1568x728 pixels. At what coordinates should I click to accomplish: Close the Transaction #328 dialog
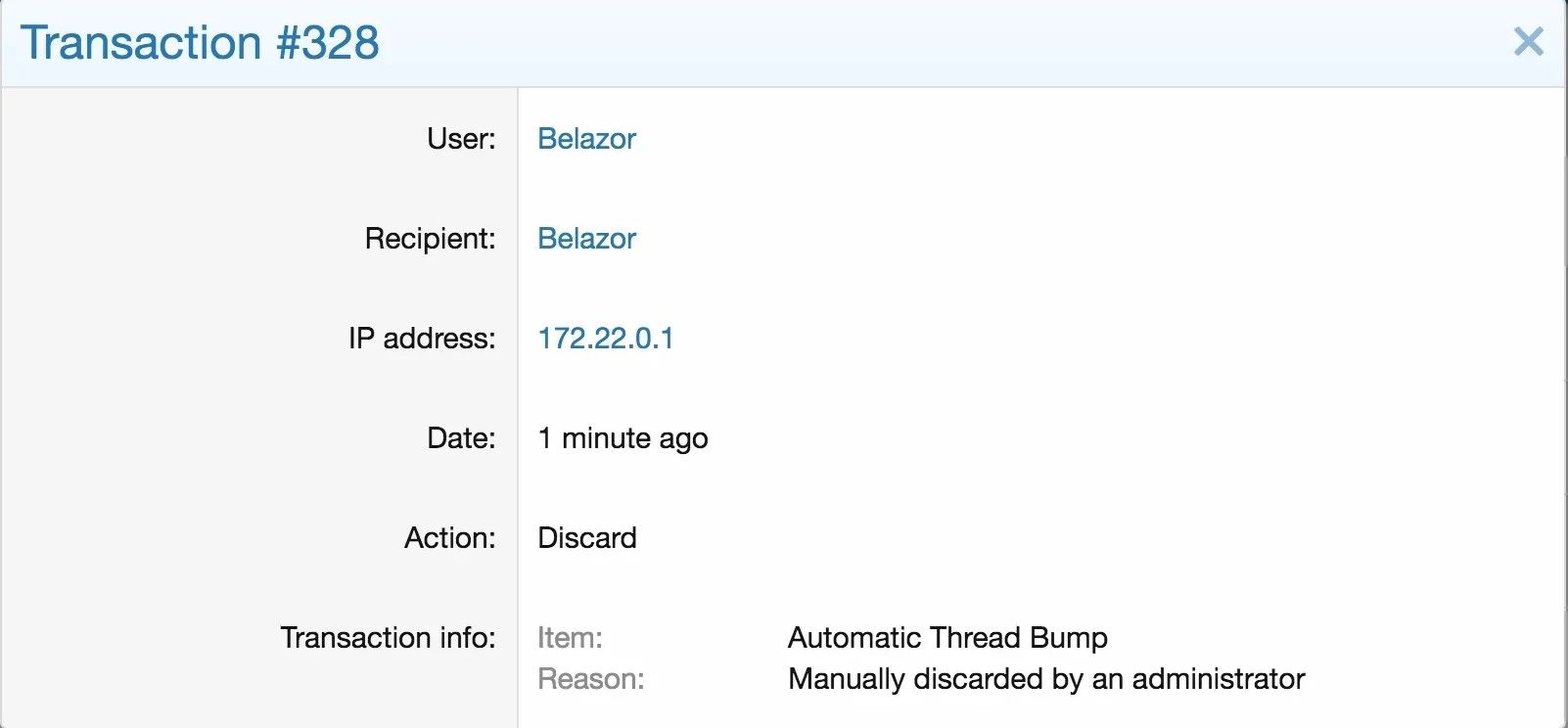1528,42
